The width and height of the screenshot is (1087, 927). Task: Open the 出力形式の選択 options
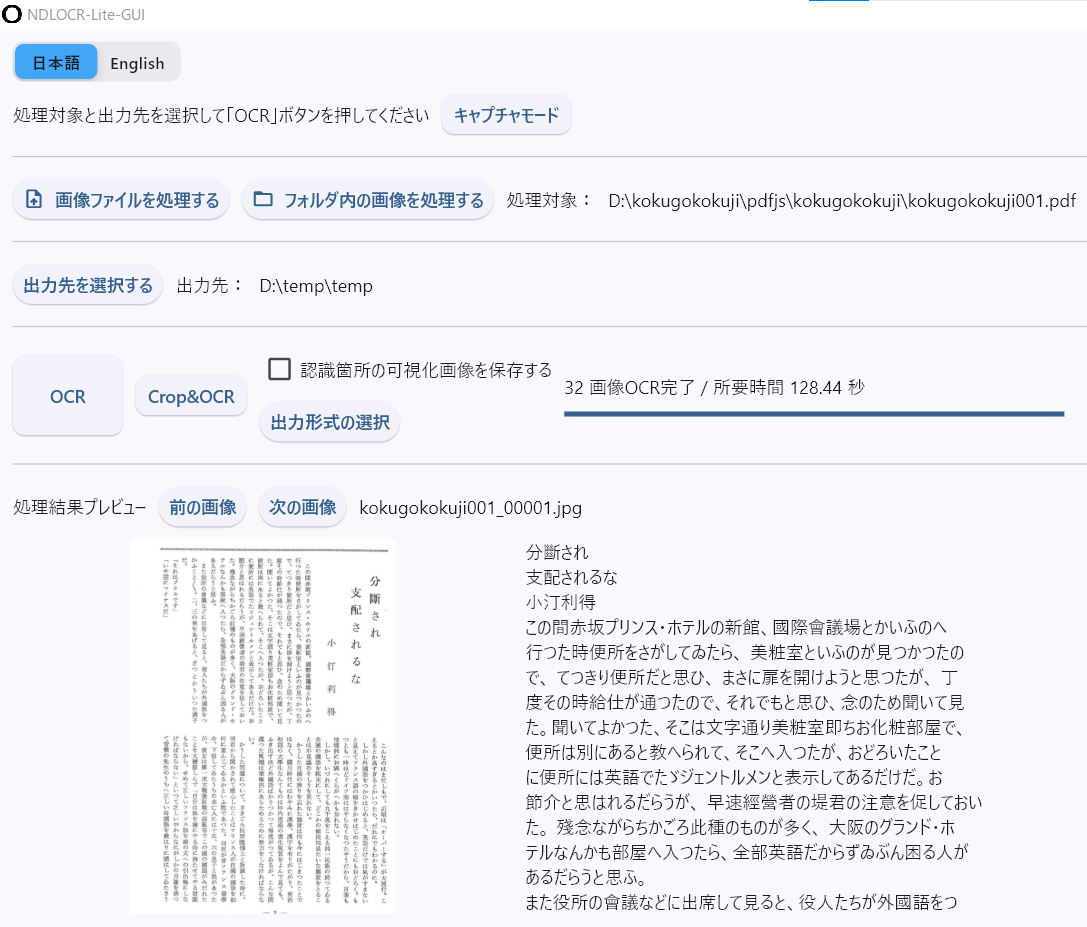coord(329,422)
